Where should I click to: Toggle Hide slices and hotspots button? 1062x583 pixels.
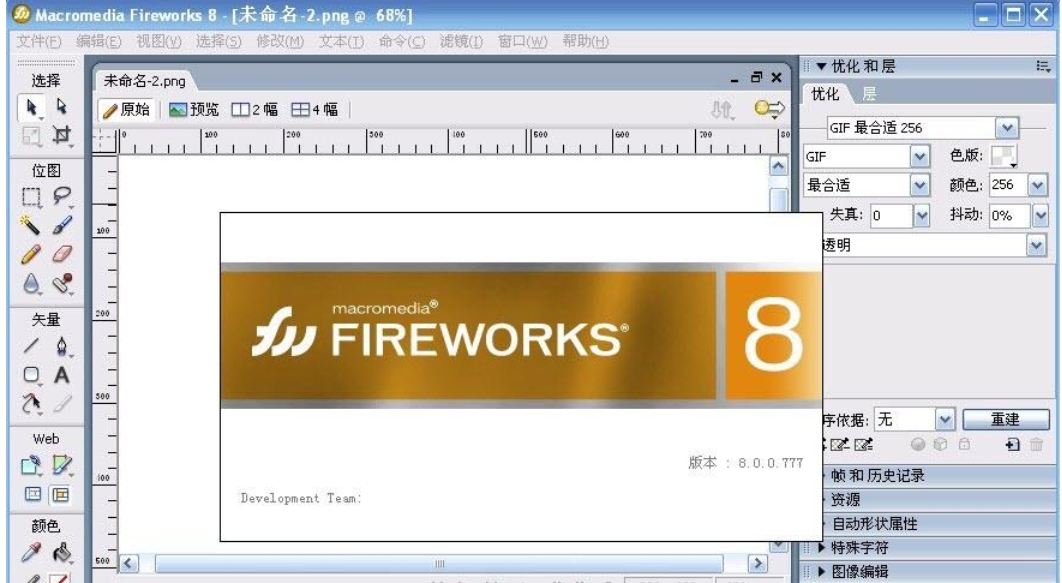click(x=33, y=494)
